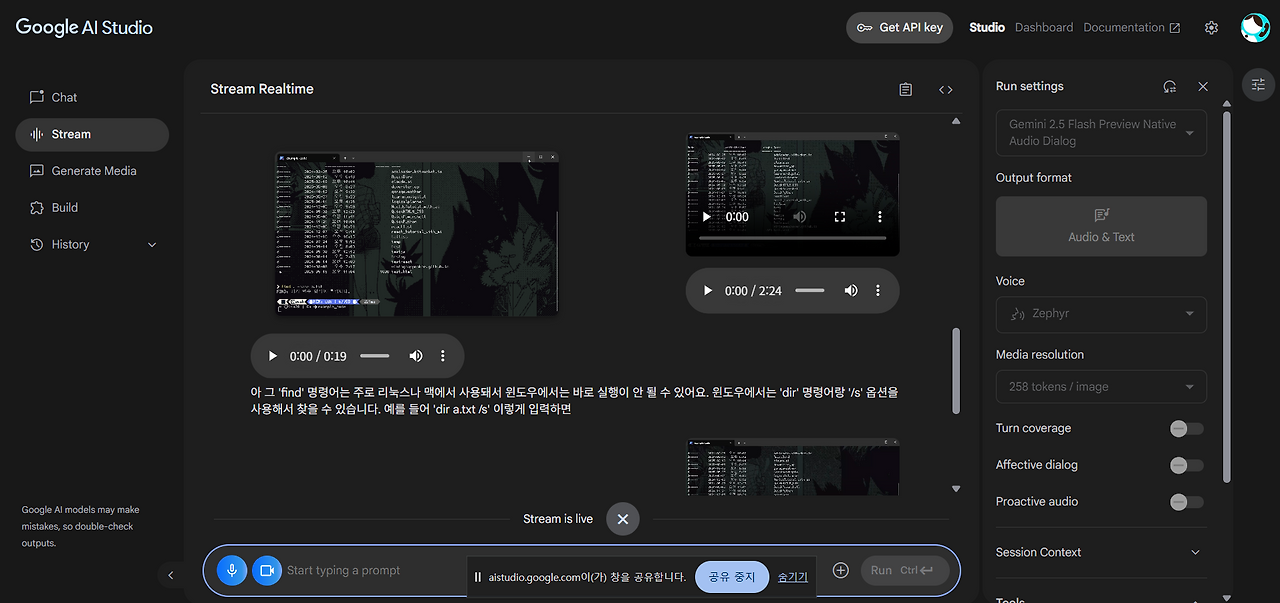Click the Run button
The height and width of the screenshot is (603, 1280).
[x=905, y=570]
